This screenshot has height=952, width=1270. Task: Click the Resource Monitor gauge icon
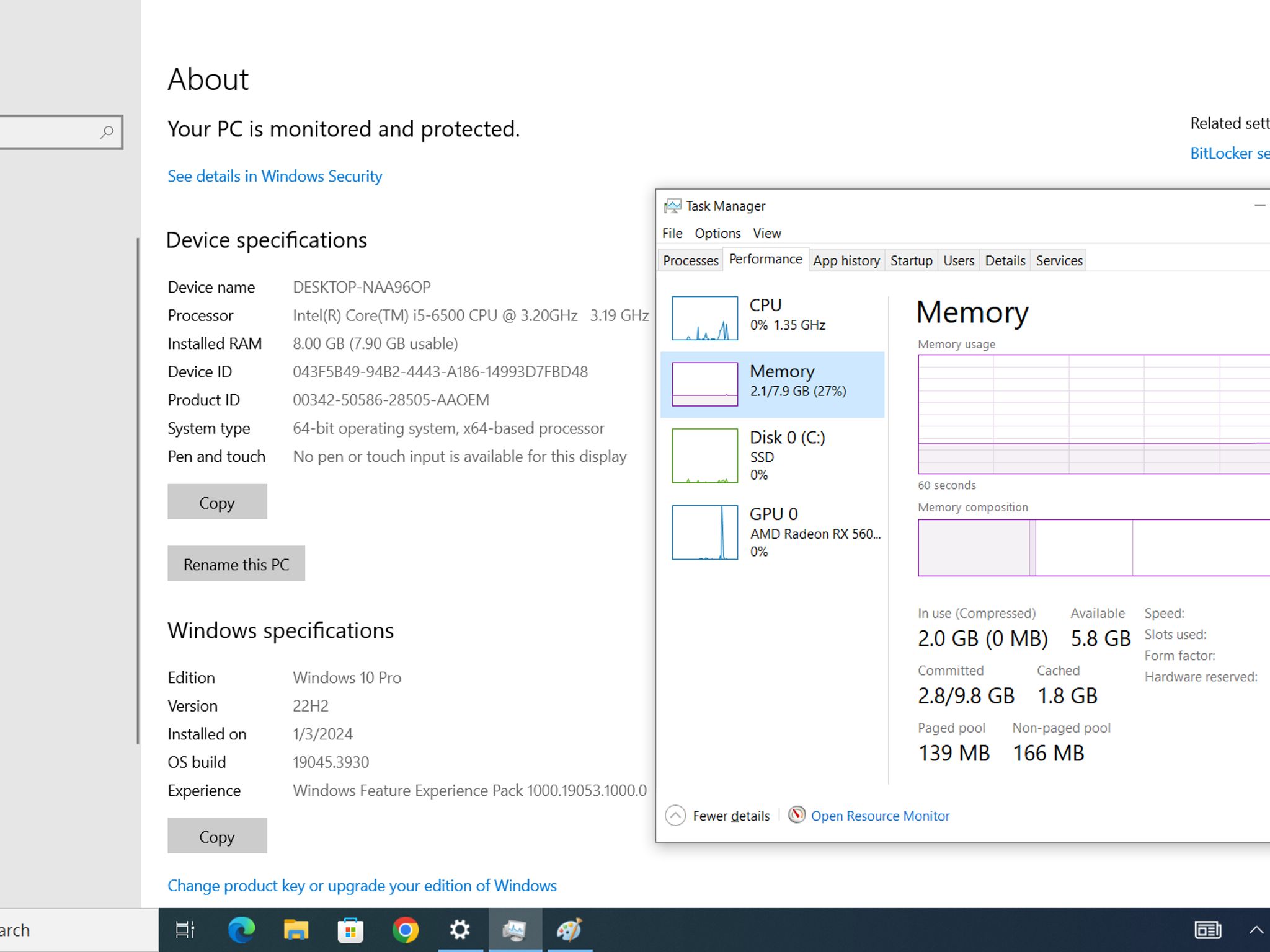pyautogui.click(x=797, y=814)
